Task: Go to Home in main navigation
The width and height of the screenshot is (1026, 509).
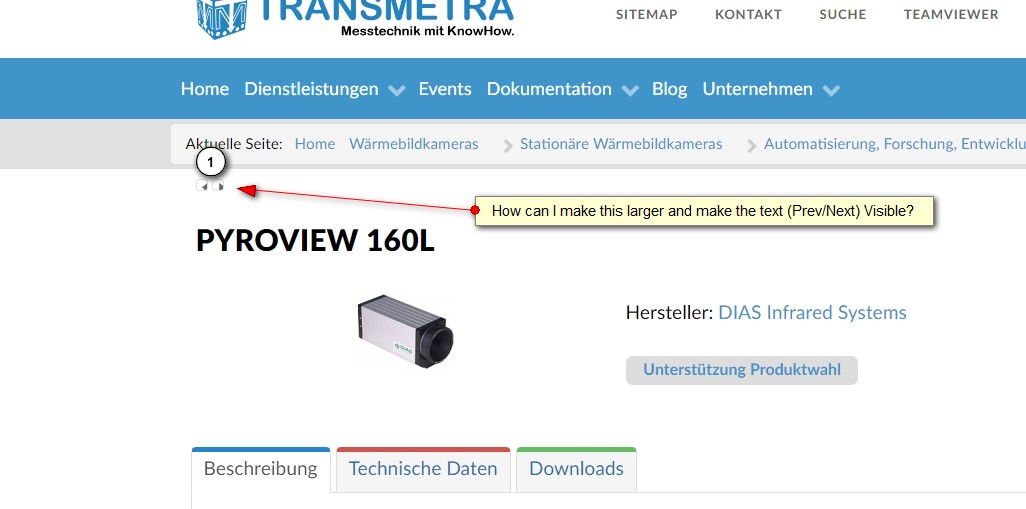Action: coord(205,89)
